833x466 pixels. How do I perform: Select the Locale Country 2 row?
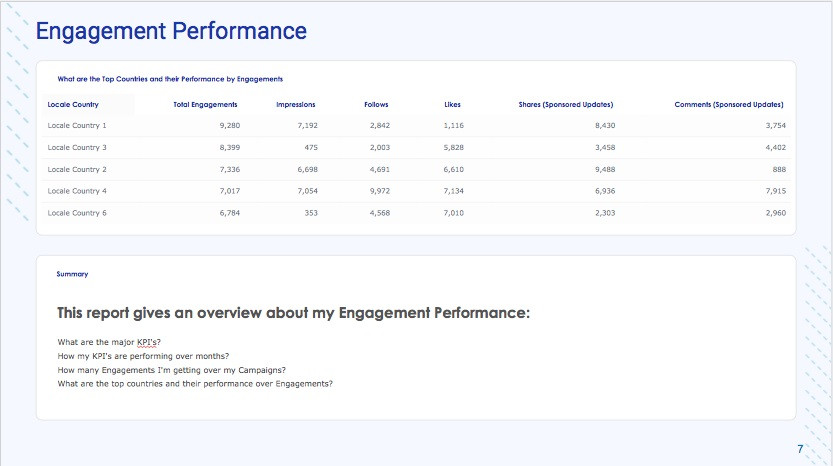coord(416,170)
